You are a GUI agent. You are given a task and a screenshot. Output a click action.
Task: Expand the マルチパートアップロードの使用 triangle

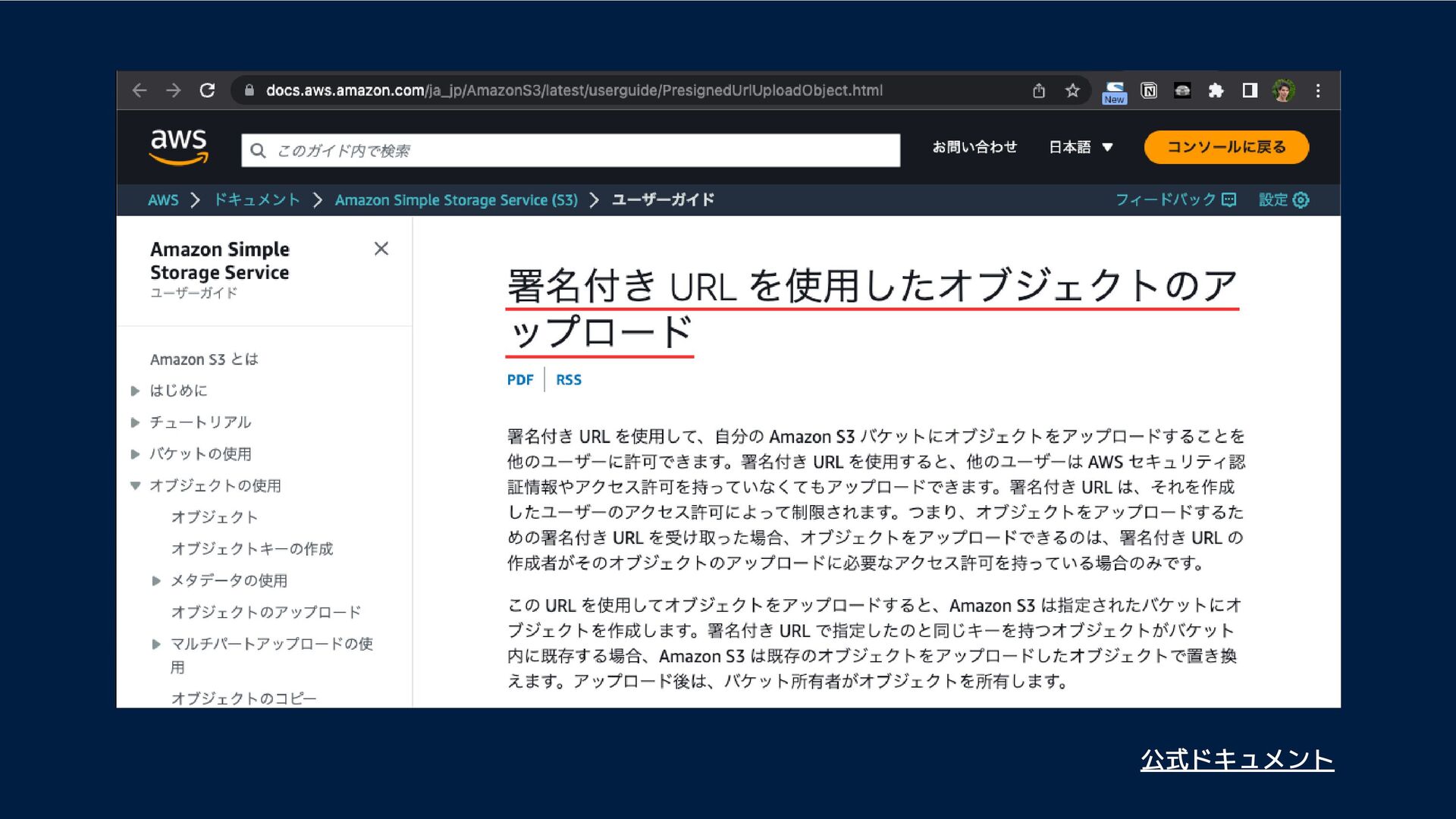click(156, 644)
